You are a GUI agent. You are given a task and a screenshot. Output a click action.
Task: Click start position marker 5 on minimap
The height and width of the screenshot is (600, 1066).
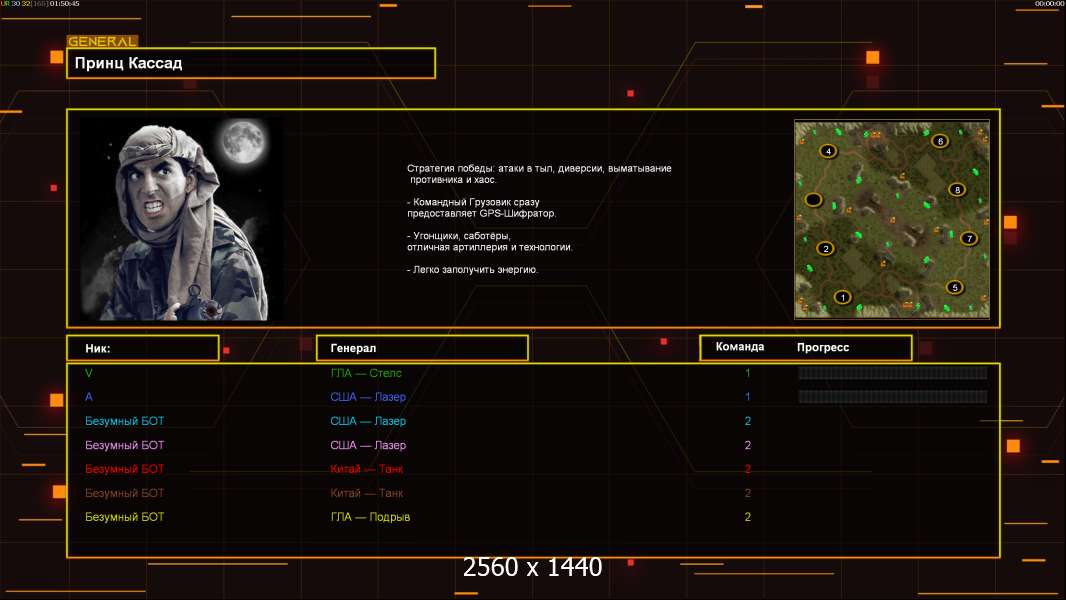click(x=954, y=287)
